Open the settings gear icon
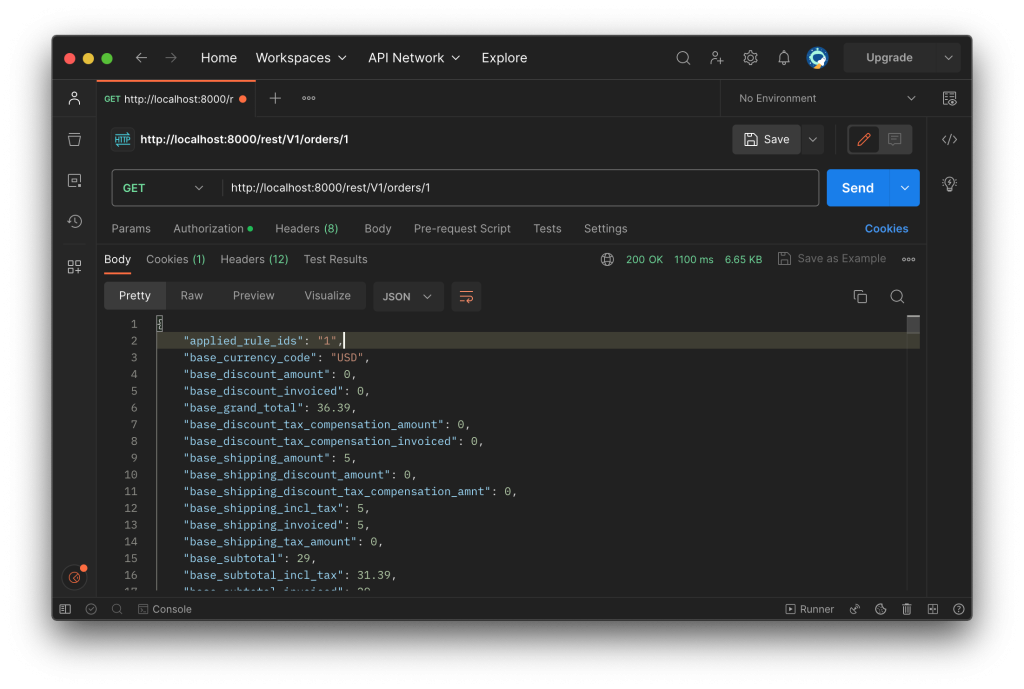This screenshot has height=689, width=1024. pyautogui.click(x=750, y=57)
